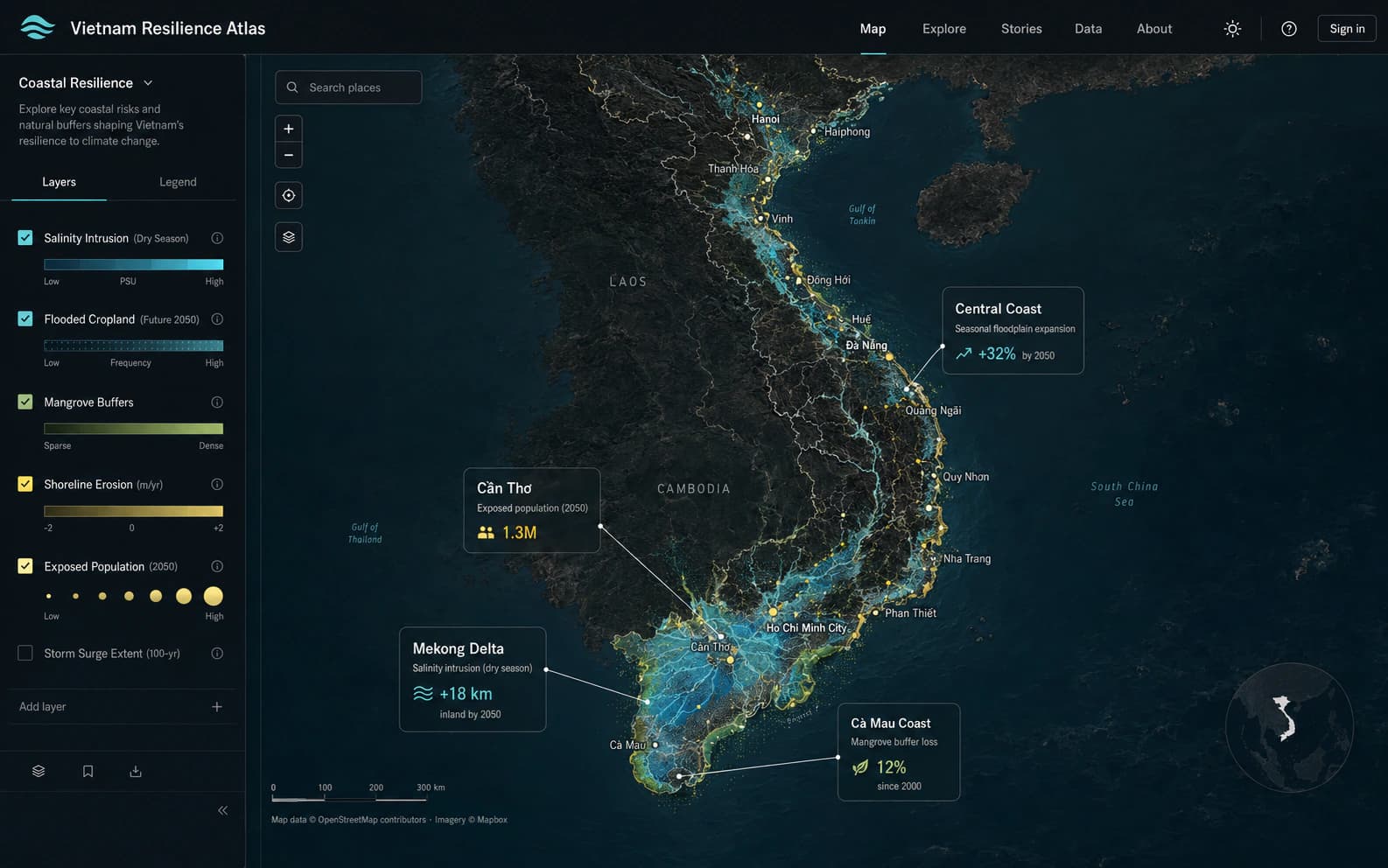Click the Đà Nẵng city label on map
Viewport: 1388px width, 868px height.
(866, 346)
